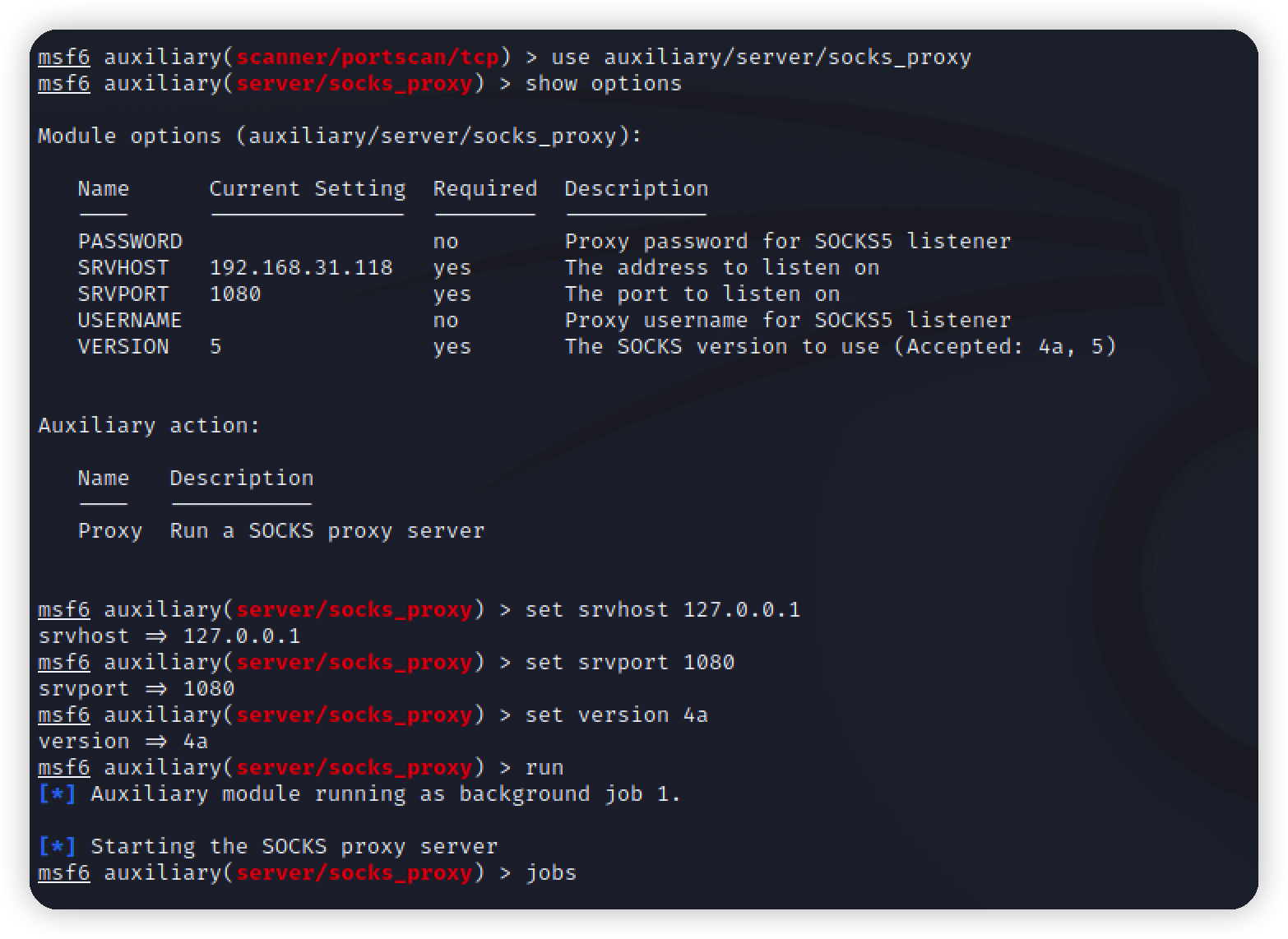Image resolution: width=1288 pixels, height=939 pixels.
Task: Select the 192.168.31.118 address value
Action: [301, 268]
